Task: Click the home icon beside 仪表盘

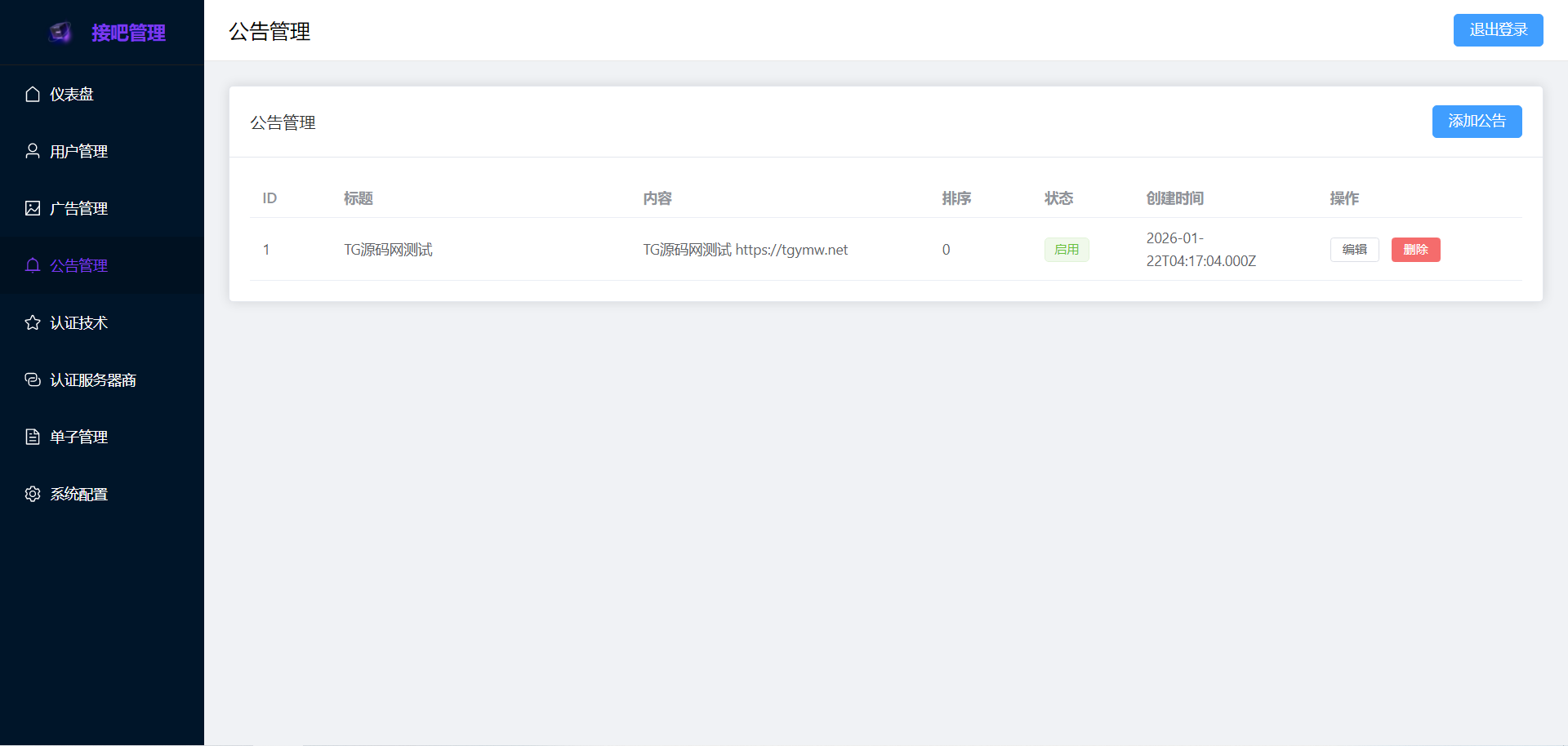Action: click(33, 95)
